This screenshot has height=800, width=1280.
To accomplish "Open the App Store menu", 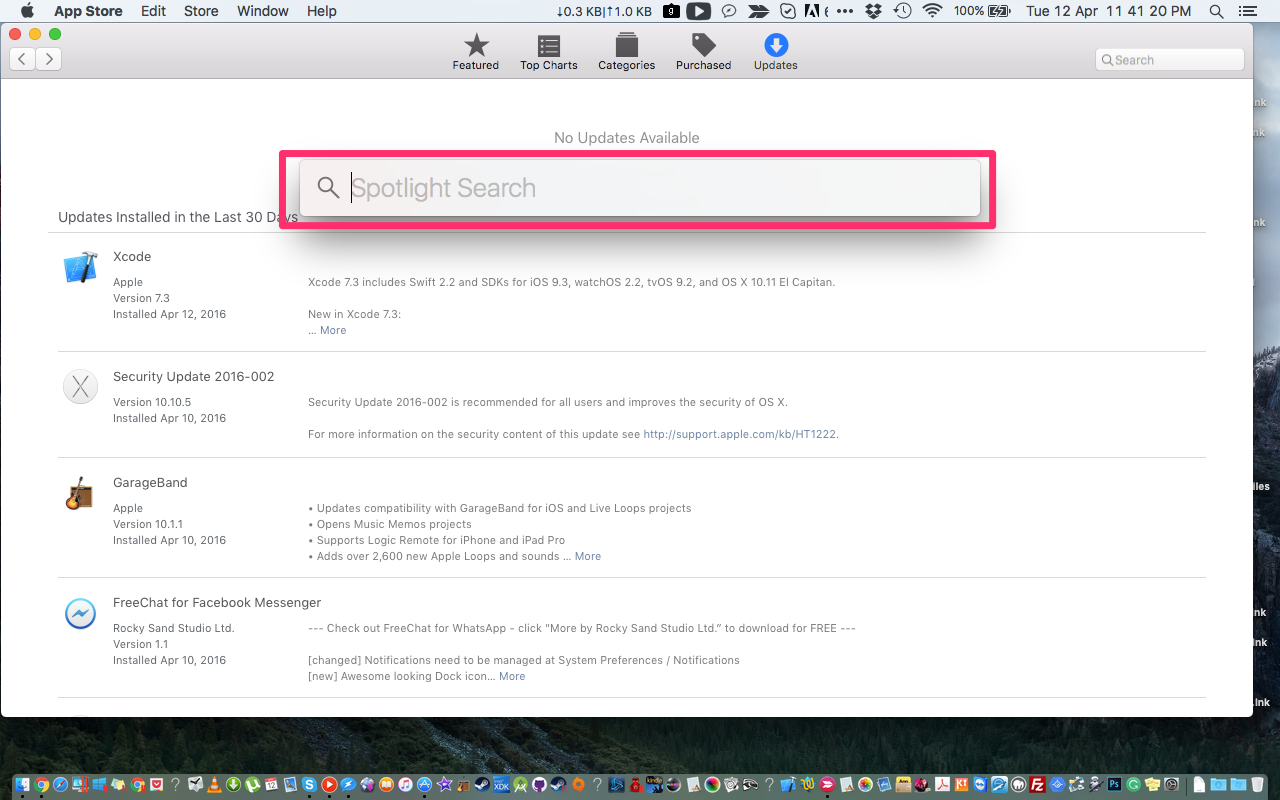I will (x=88, y=11).
